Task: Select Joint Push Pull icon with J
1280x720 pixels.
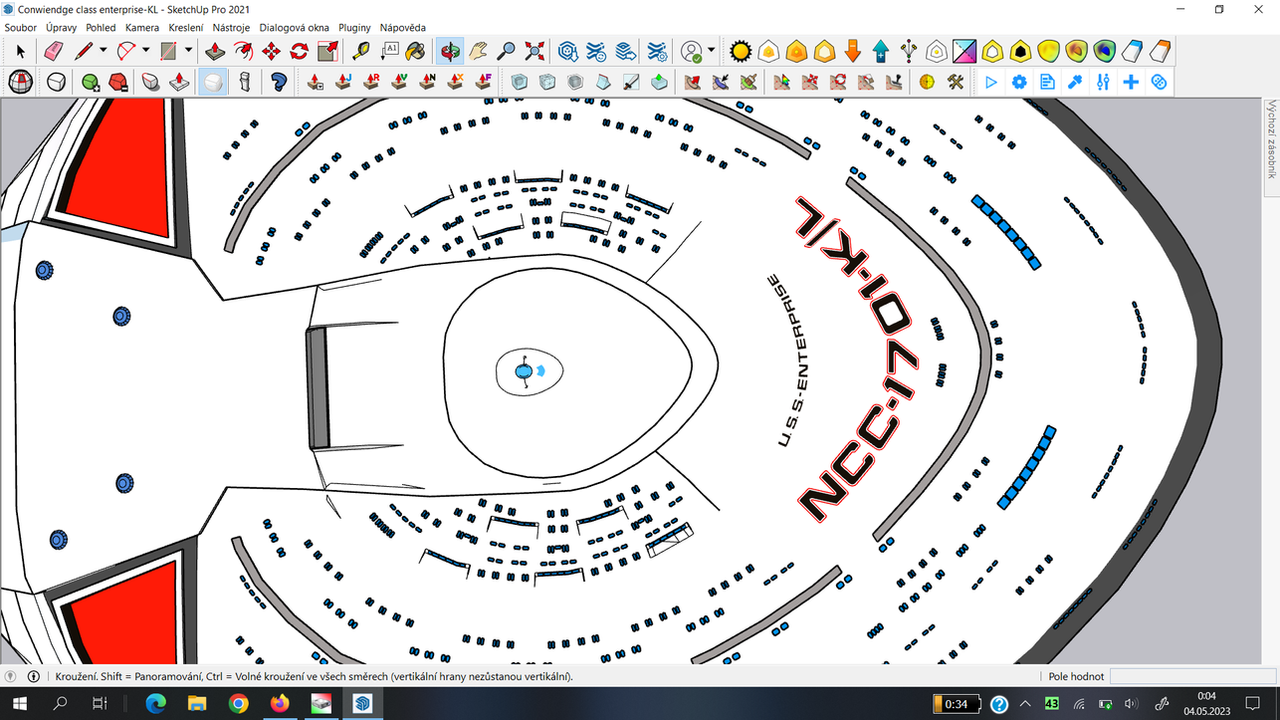Action: point(342,82)
